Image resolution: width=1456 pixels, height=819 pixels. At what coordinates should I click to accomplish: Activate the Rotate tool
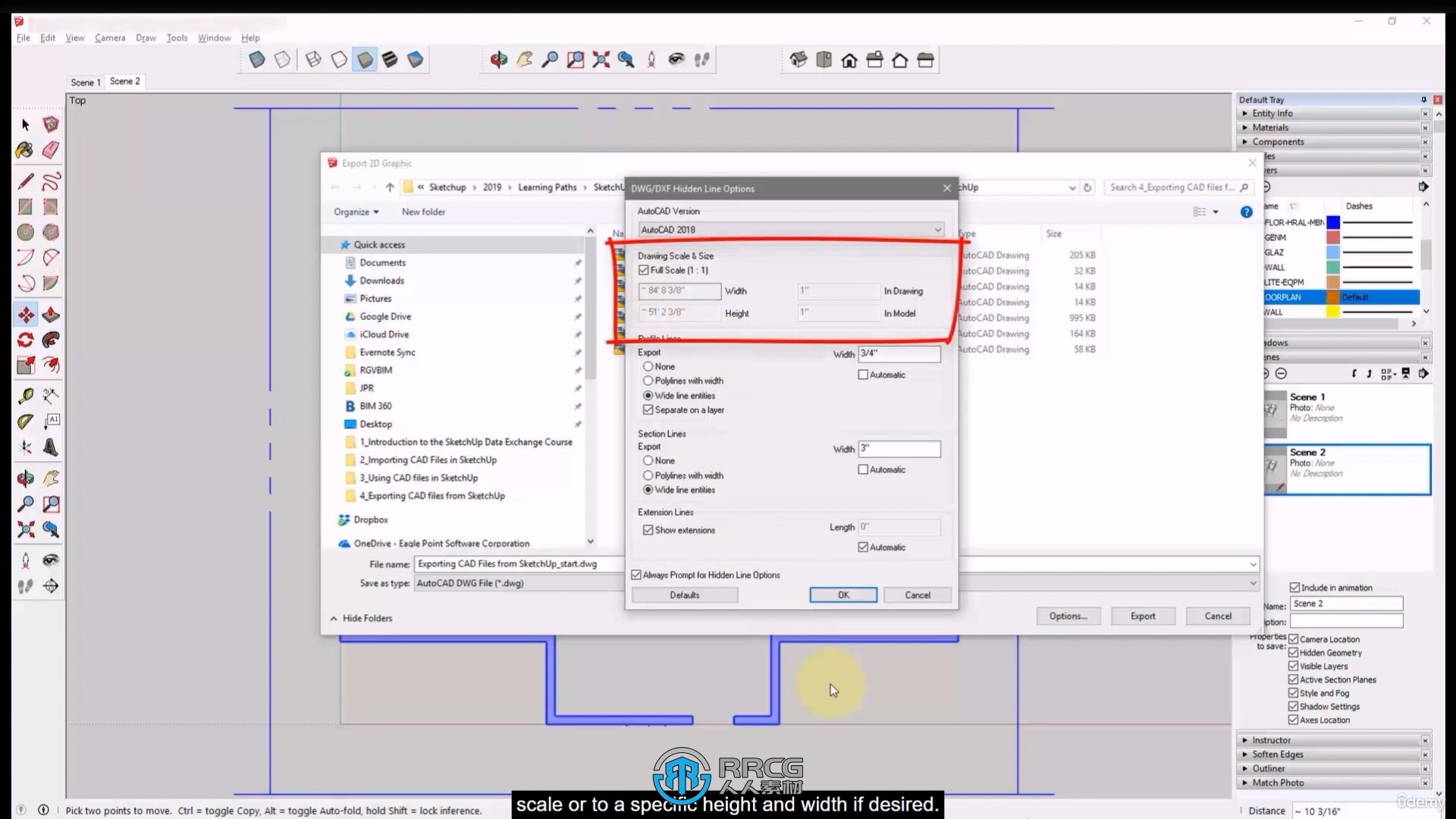click(25, 340)
